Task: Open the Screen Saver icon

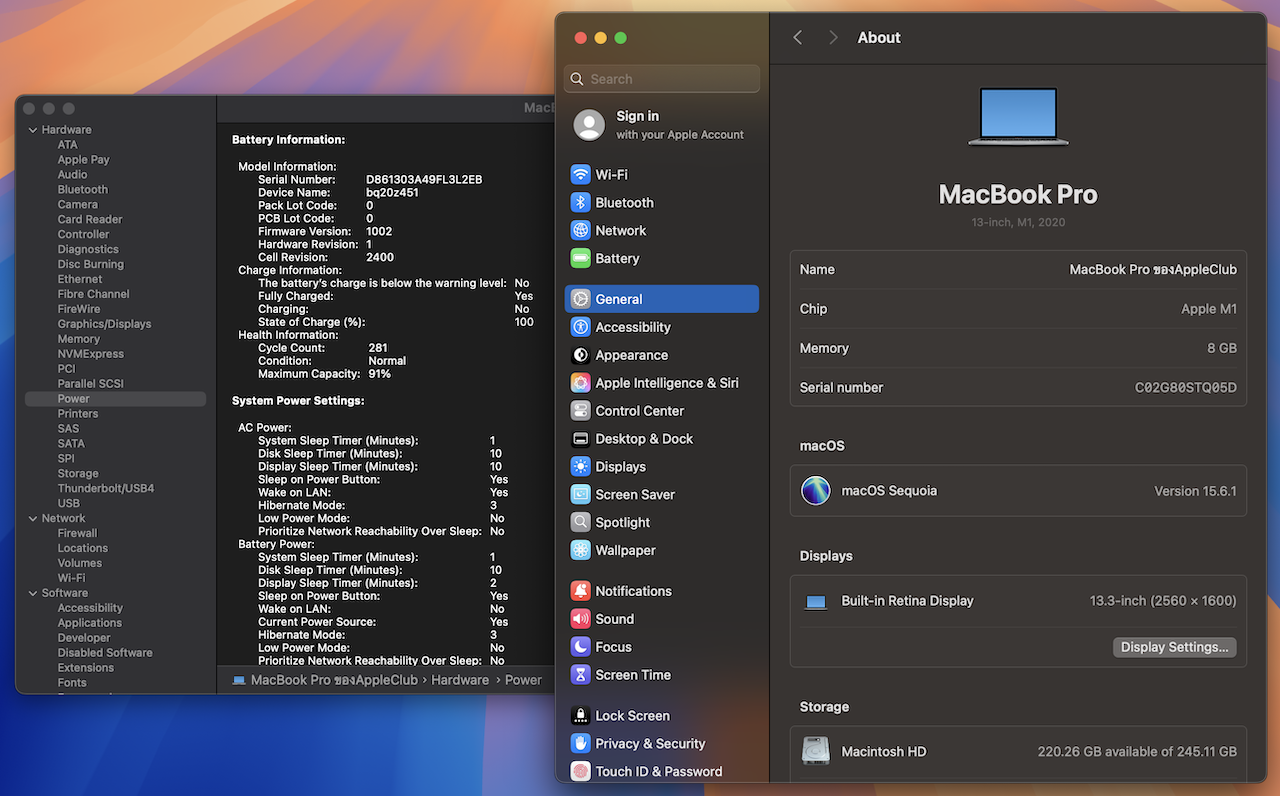Action: tap(580, 495)
